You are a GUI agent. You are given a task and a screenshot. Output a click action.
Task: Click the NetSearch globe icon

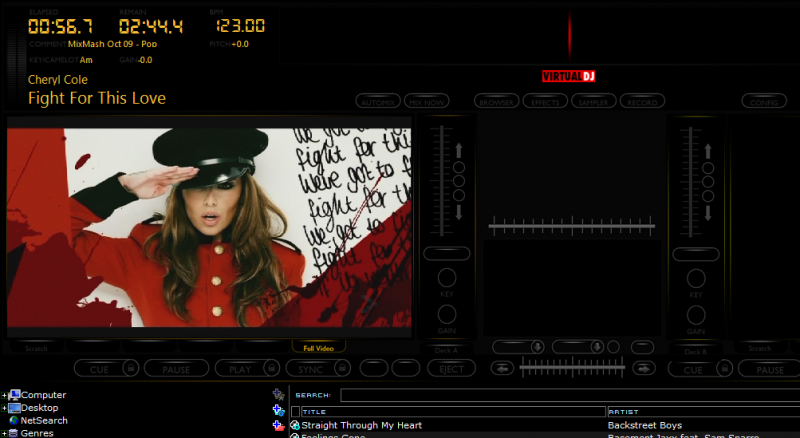[x=14, y=421]
